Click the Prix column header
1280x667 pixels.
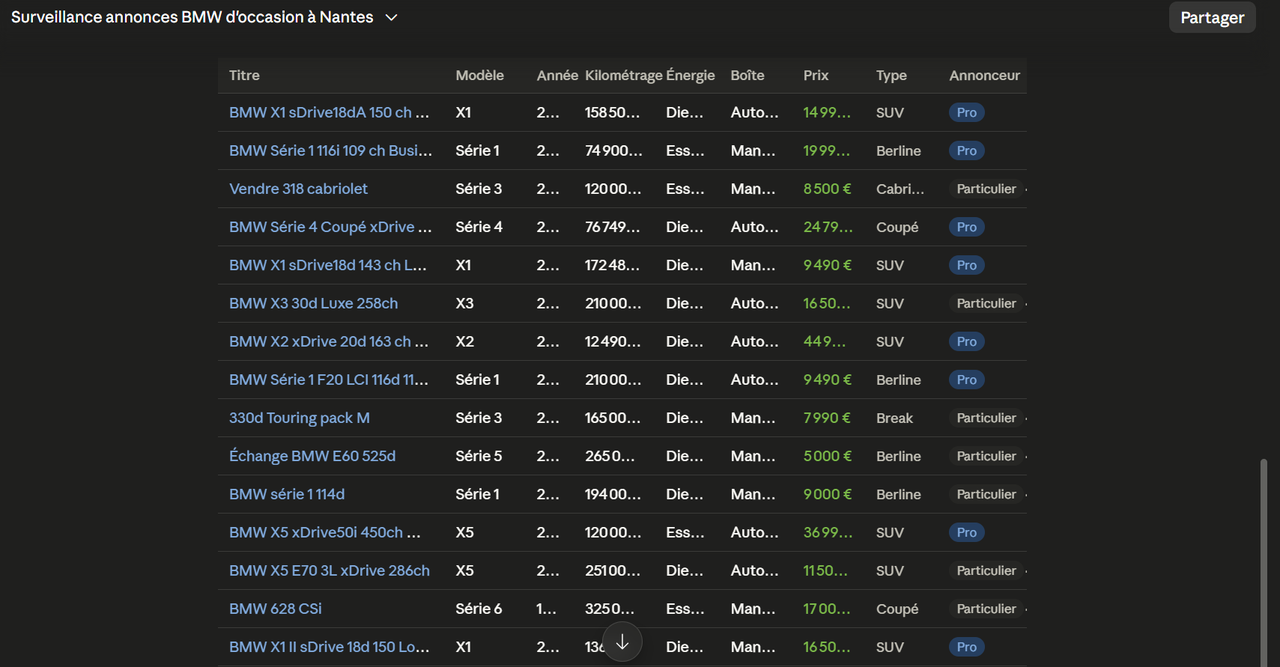(x=816, y=75)
